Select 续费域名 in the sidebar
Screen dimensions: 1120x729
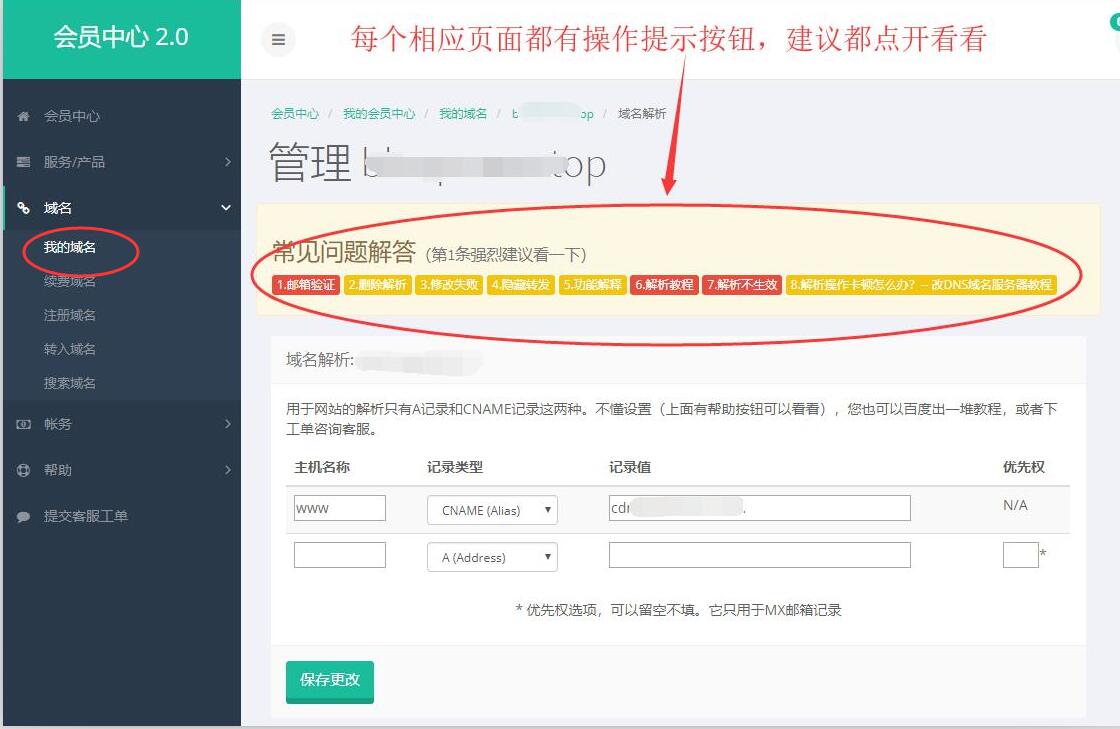[69, 281]
